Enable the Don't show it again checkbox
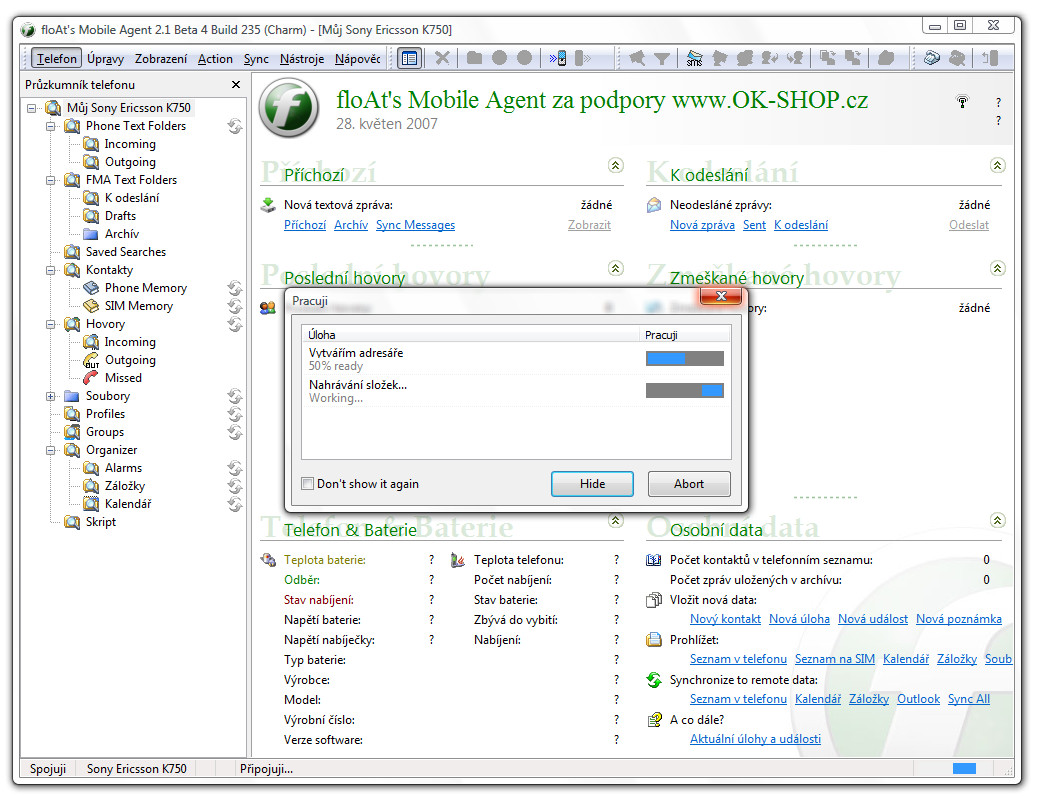This screenshot has height=797, width=1037. pyautogui.click(x=308, y=483)
